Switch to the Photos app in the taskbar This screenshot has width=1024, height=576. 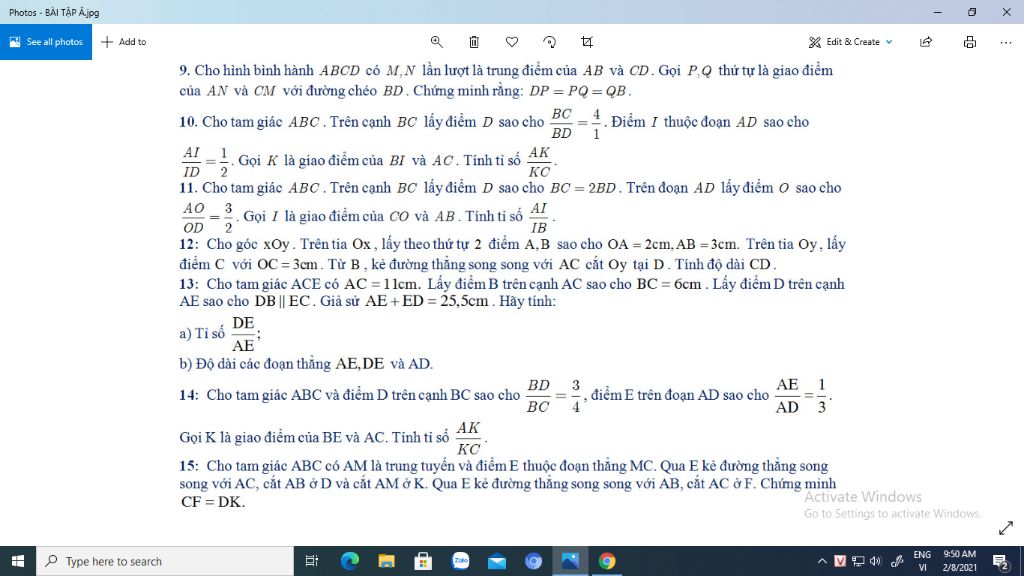point(570,561)
